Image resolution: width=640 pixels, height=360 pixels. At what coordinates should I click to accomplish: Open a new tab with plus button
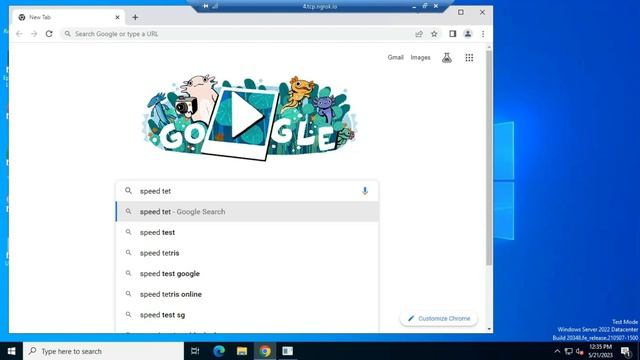click(x=135, y=17)
